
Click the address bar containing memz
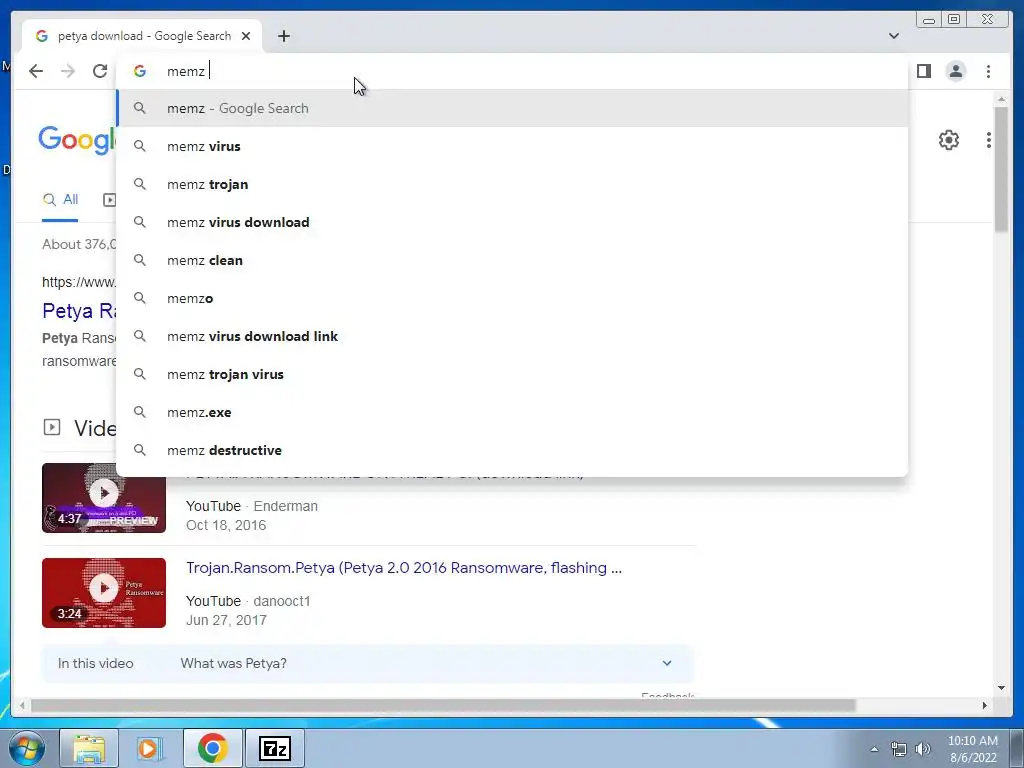513,71
